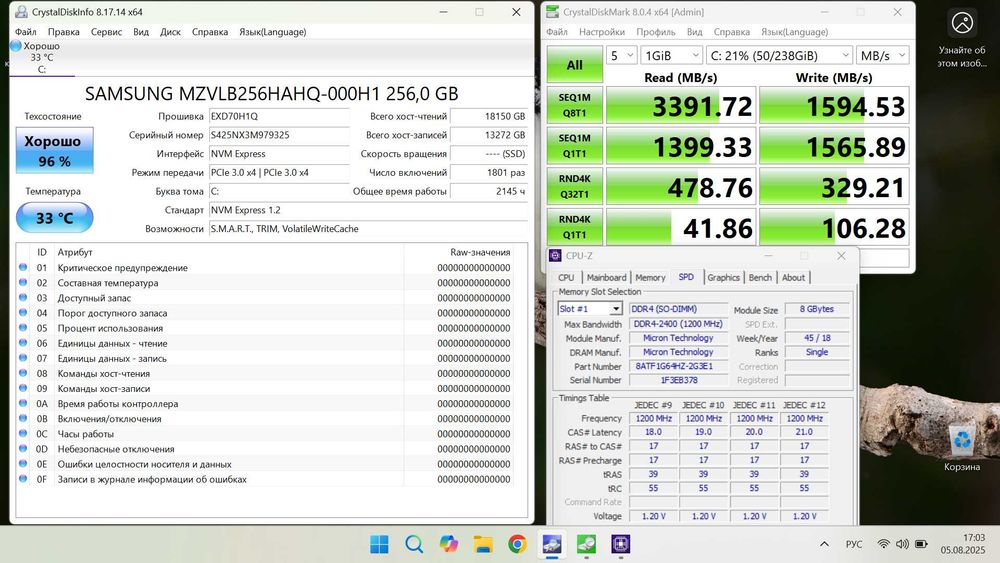
Task: Open volume speaker tray icon
Action: point(902,544)
